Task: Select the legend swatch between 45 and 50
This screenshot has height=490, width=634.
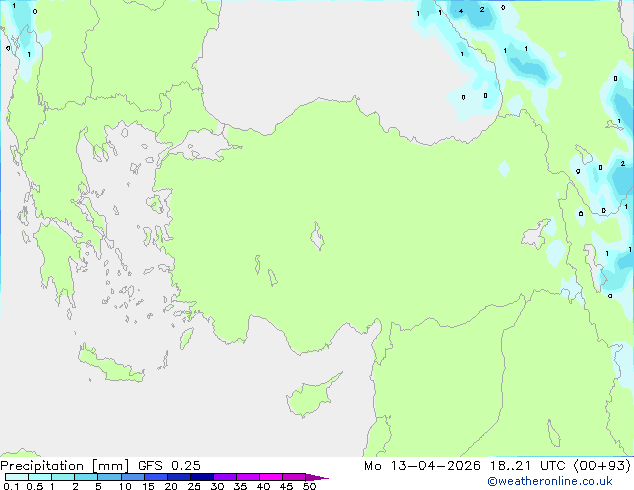Action: [294, 477]
